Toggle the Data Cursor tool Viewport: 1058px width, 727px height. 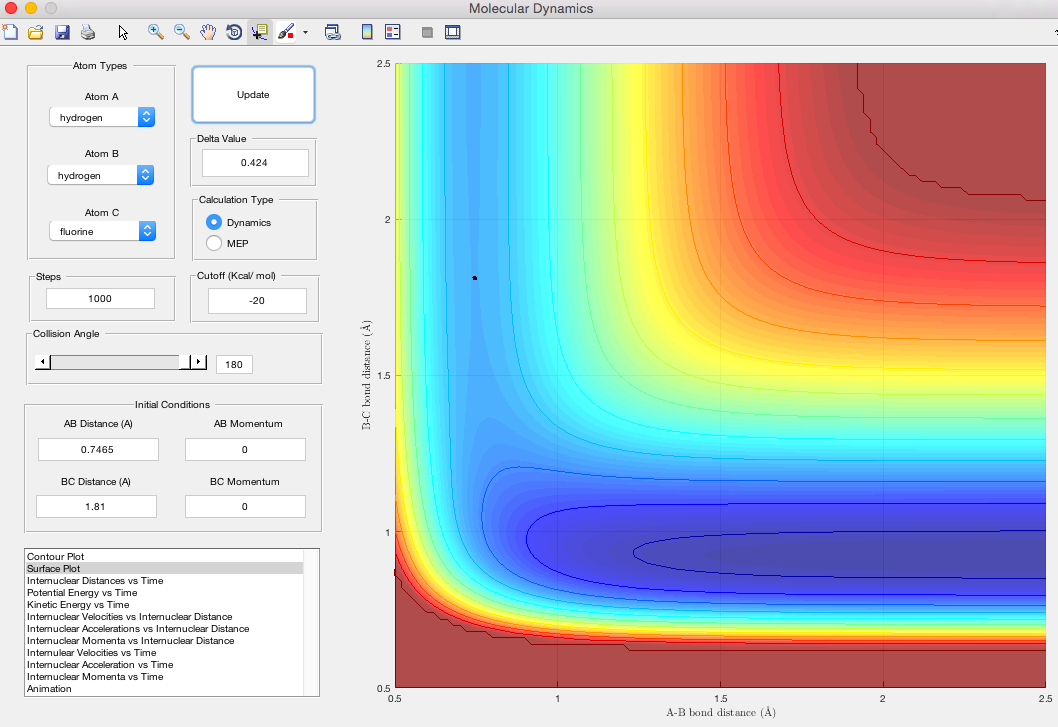coord(259,32)
